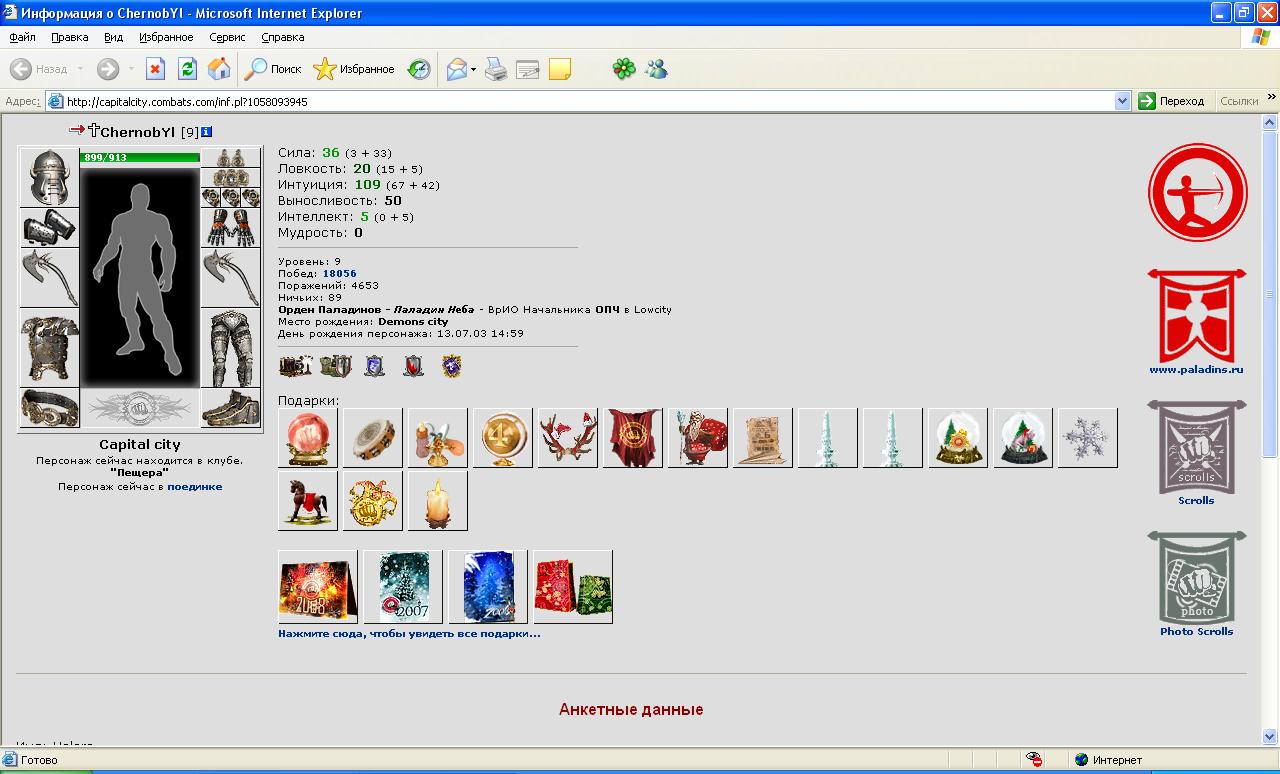1280x774 pixels.
Task: Expand the Back button history dropdown
Action: tap(80, 69)
